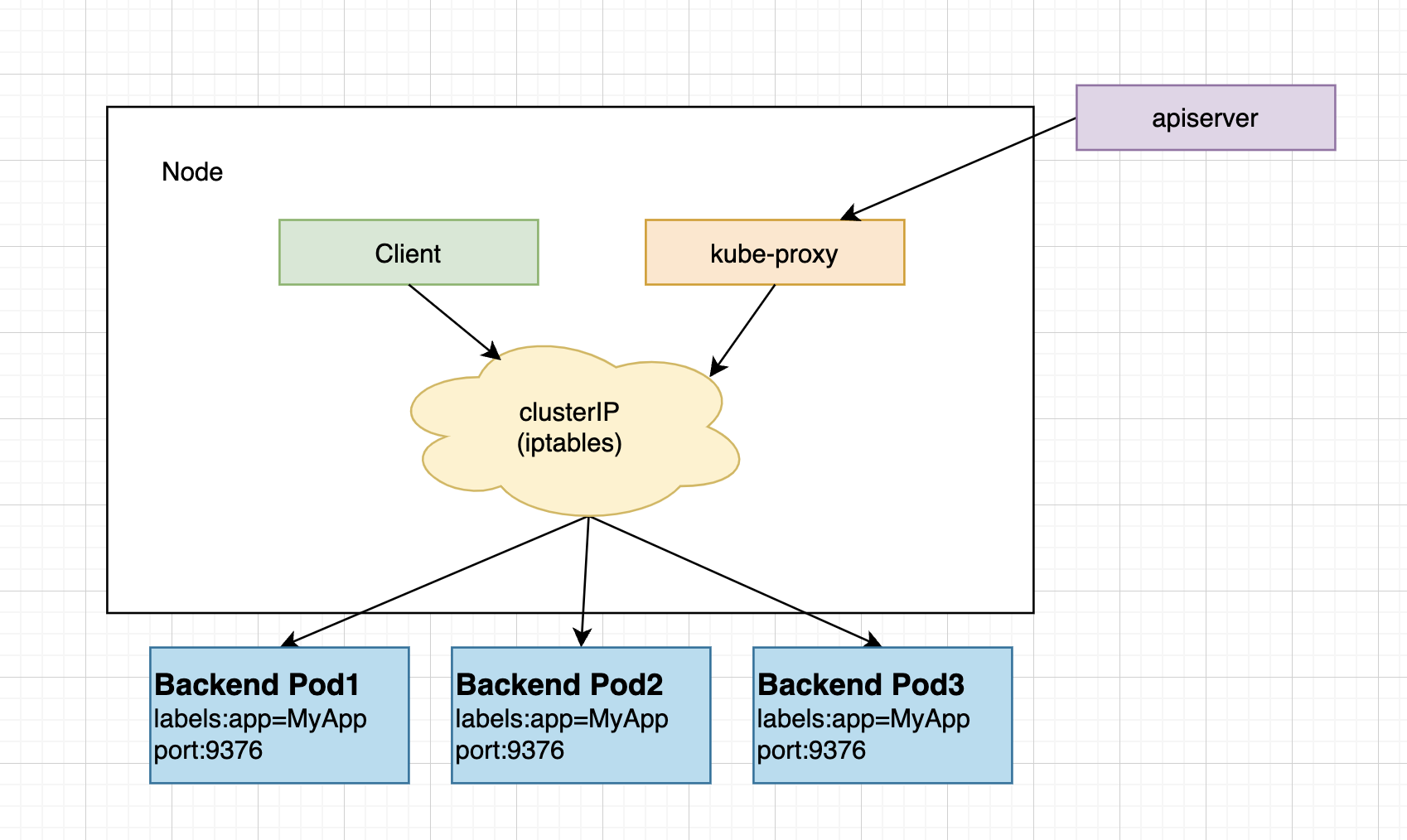Viewport: 1407px width, 840px height.
Task: Select the apiserver purple box
Action: (x=1206, y=118)
